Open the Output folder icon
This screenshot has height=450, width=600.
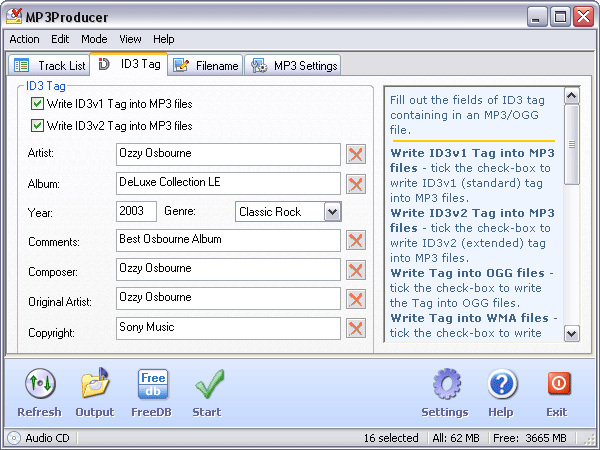coord(95,383)
